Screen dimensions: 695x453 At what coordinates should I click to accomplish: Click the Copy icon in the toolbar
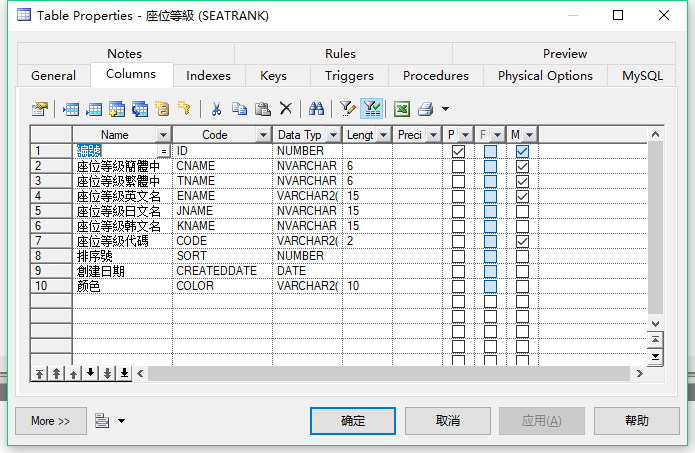[239, 109]
